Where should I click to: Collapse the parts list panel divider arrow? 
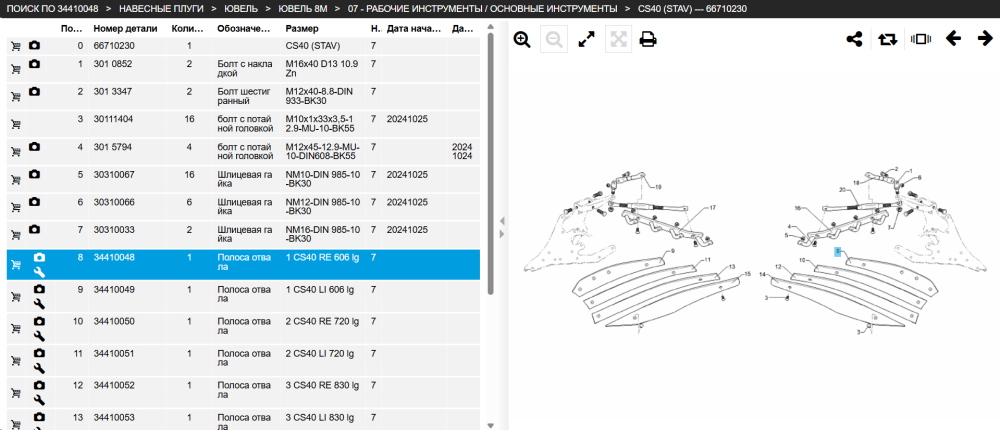tap(502, 220)
